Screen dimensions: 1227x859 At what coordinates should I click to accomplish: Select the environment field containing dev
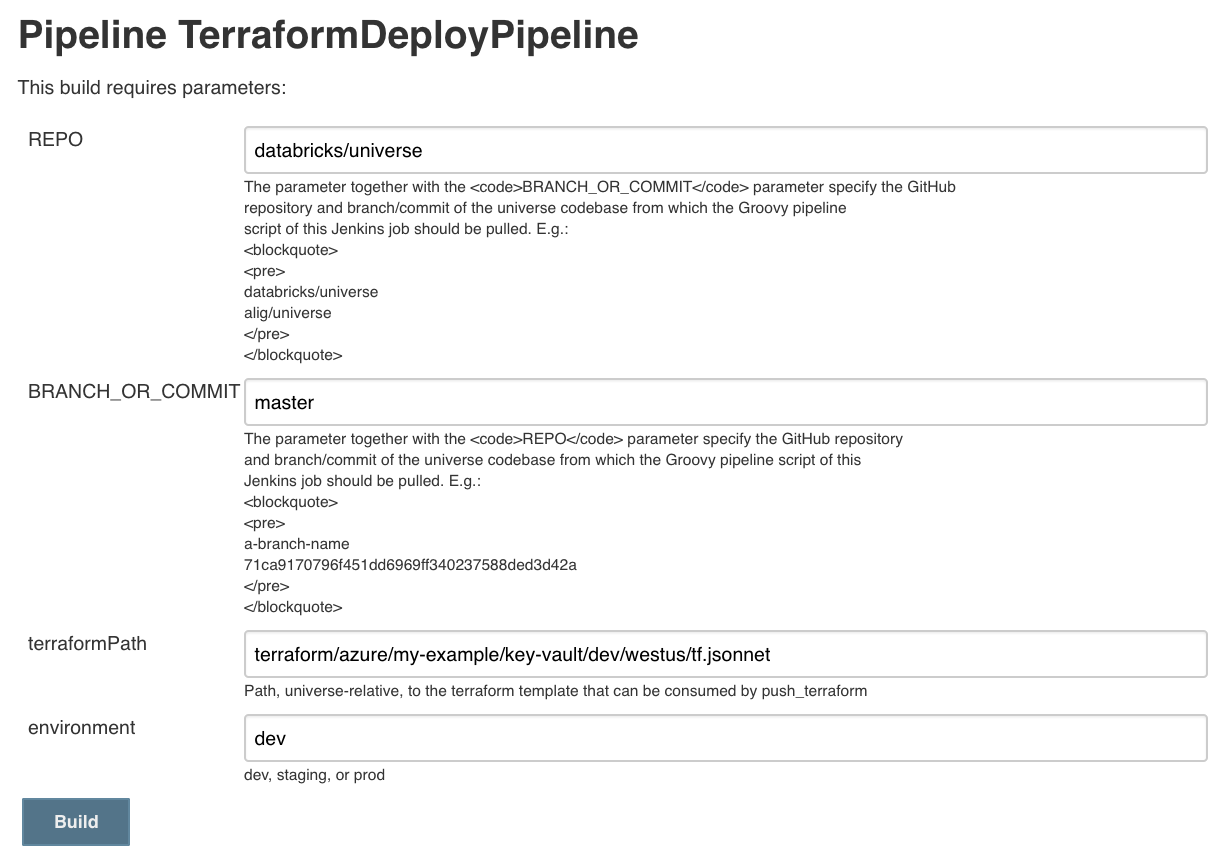(725, 739)
